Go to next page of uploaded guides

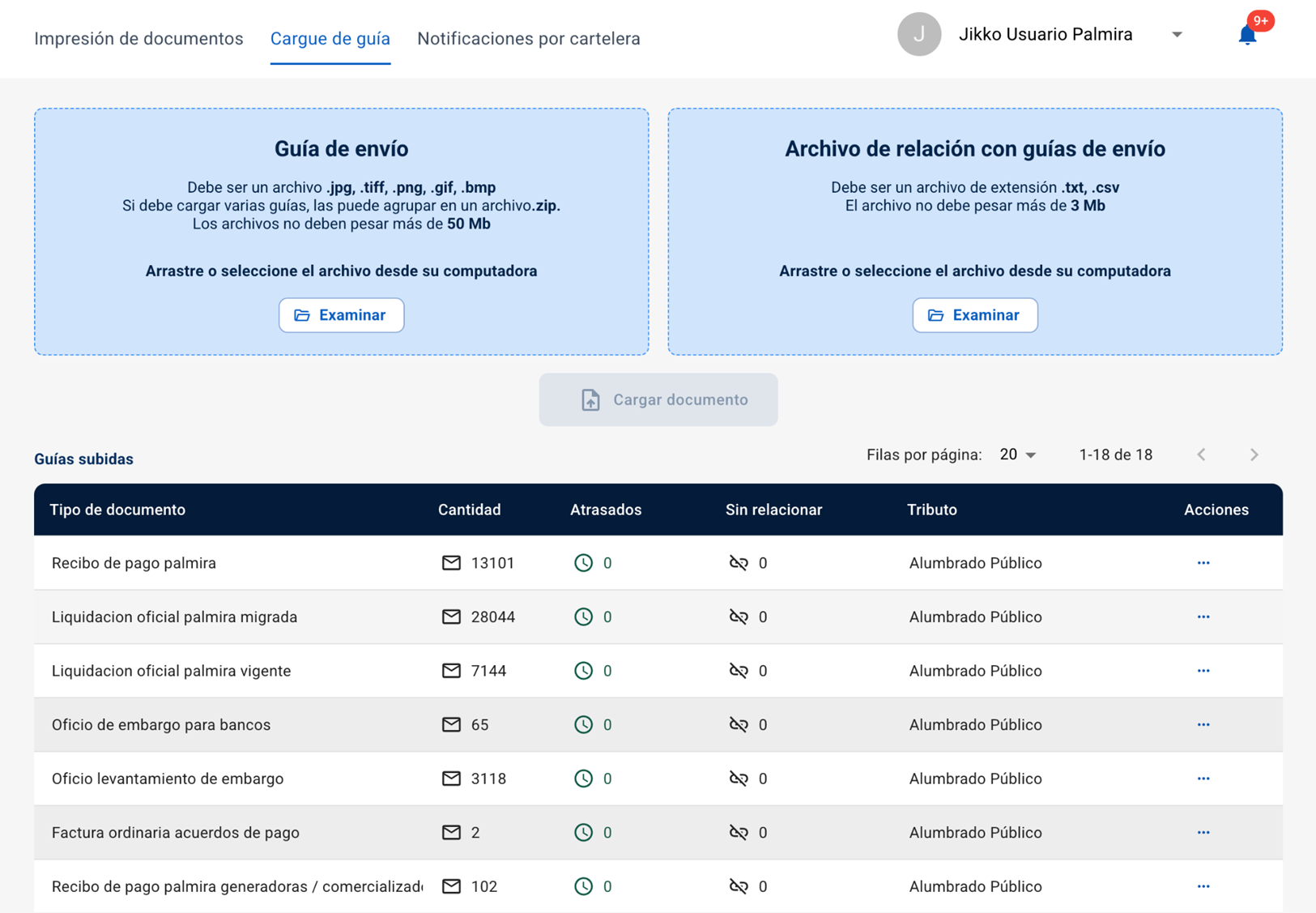click(x=1254, y=455)
